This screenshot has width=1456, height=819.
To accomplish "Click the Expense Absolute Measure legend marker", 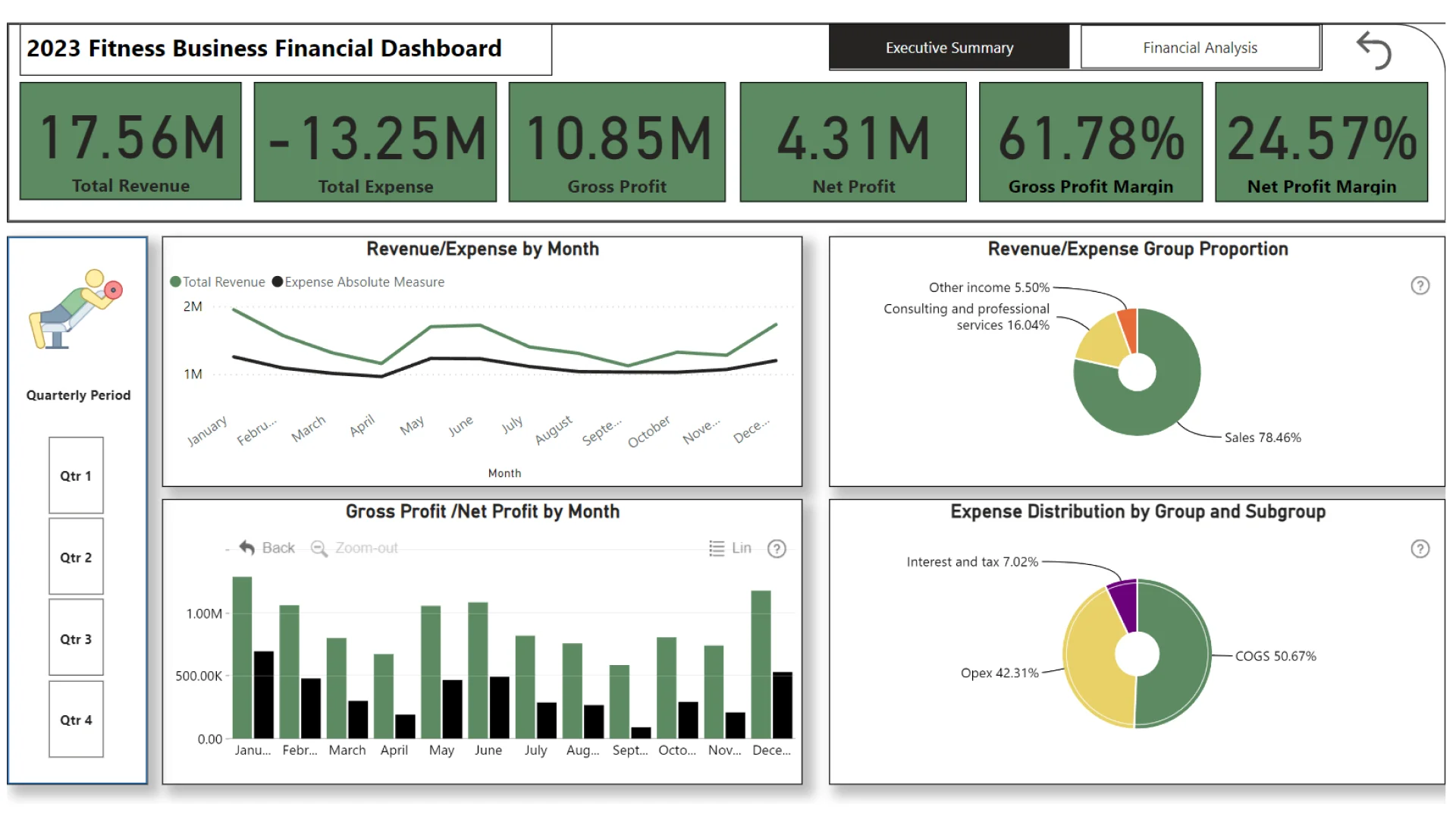I will point(278,282).
